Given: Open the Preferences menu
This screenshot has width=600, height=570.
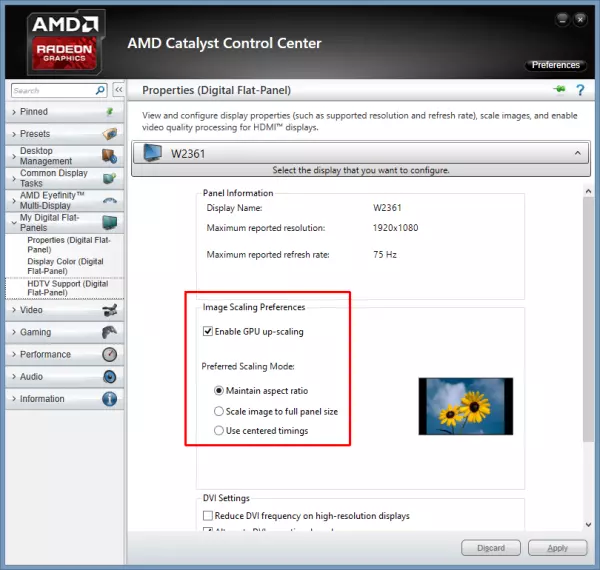Looking at the screenshot, I should pyautogui.click(x=556, y=65).
